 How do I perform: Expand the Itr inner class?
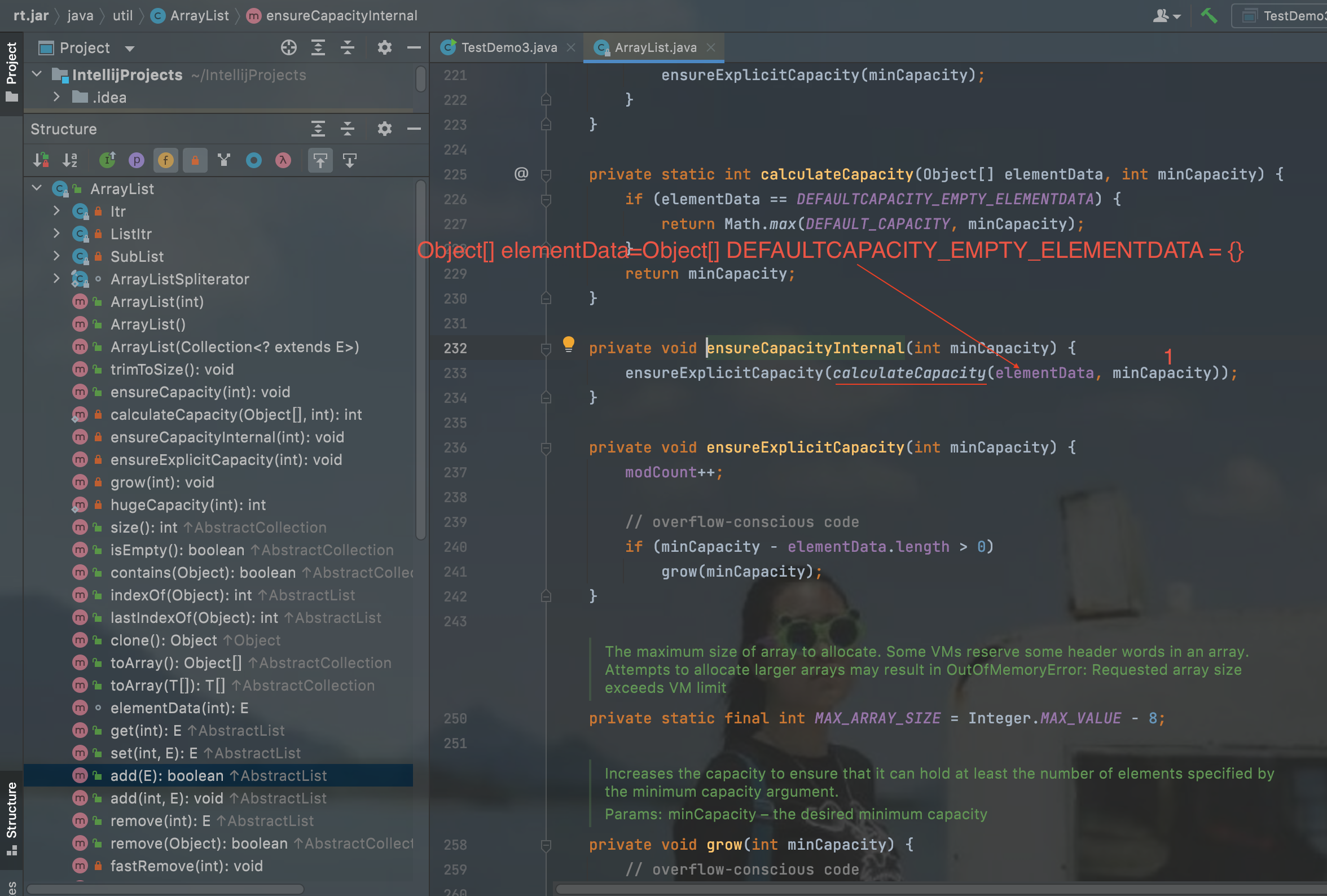(x=56, y=210)
